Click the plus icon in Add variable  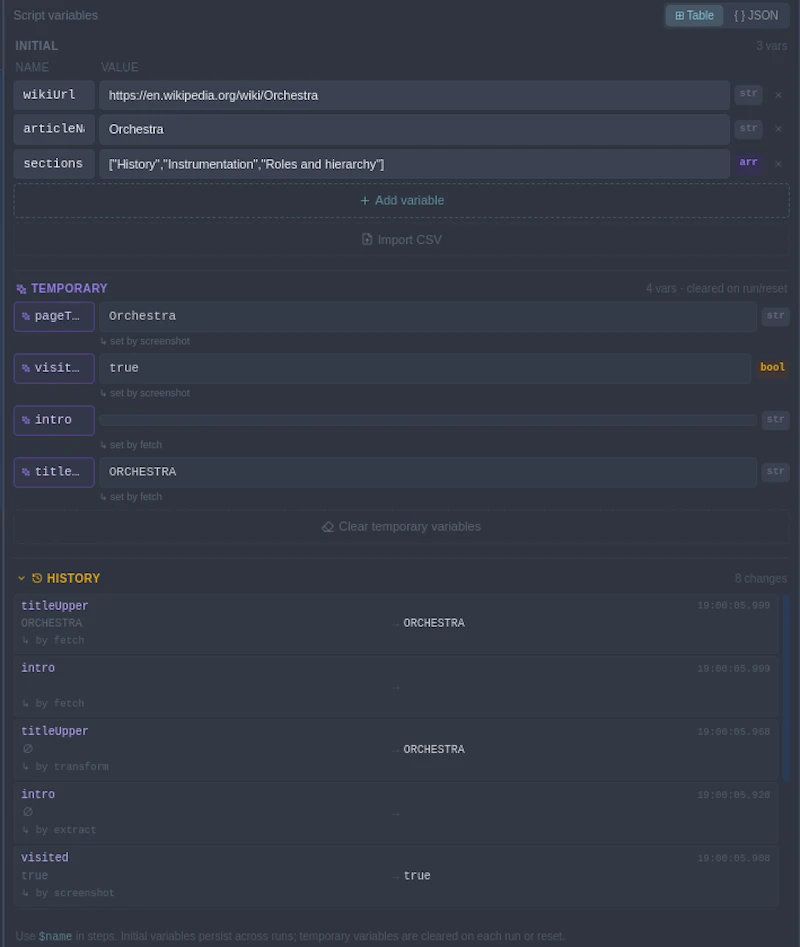[x=365, y=201]
